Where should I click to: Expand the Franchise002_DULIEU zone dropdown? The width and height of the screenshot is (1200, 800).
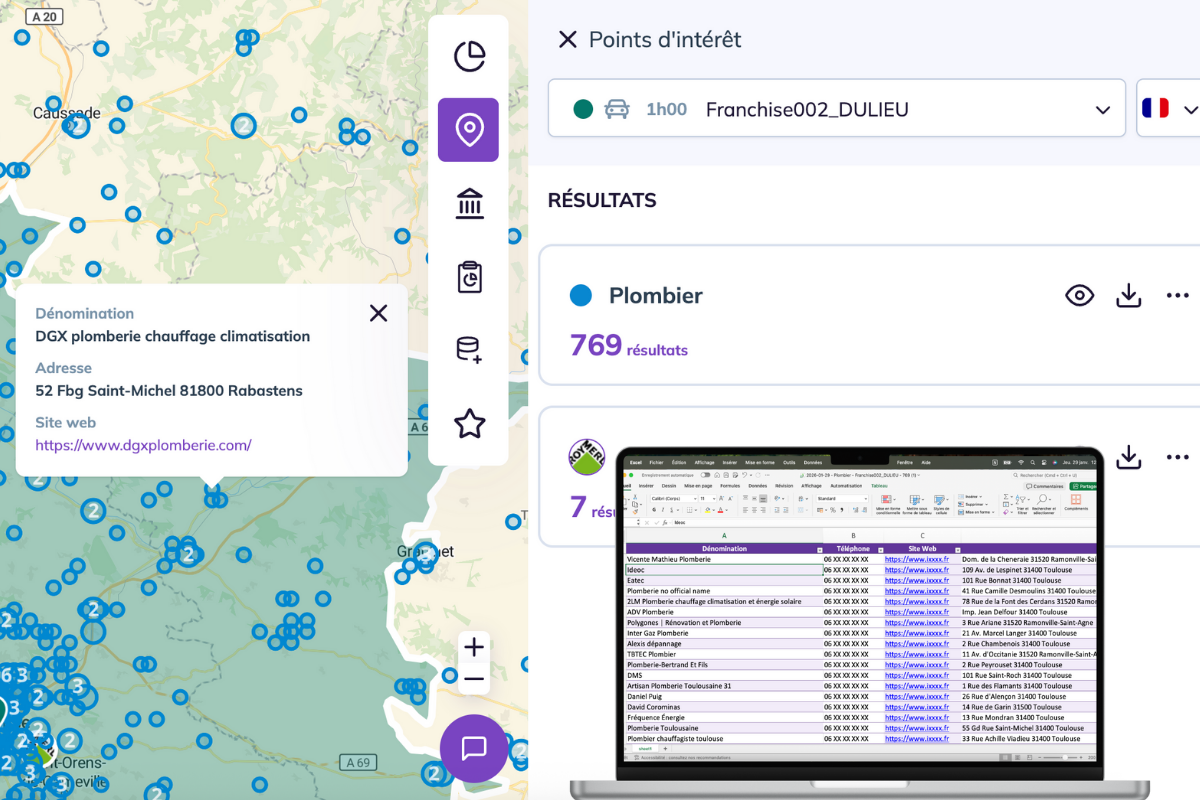(1102, 109)
